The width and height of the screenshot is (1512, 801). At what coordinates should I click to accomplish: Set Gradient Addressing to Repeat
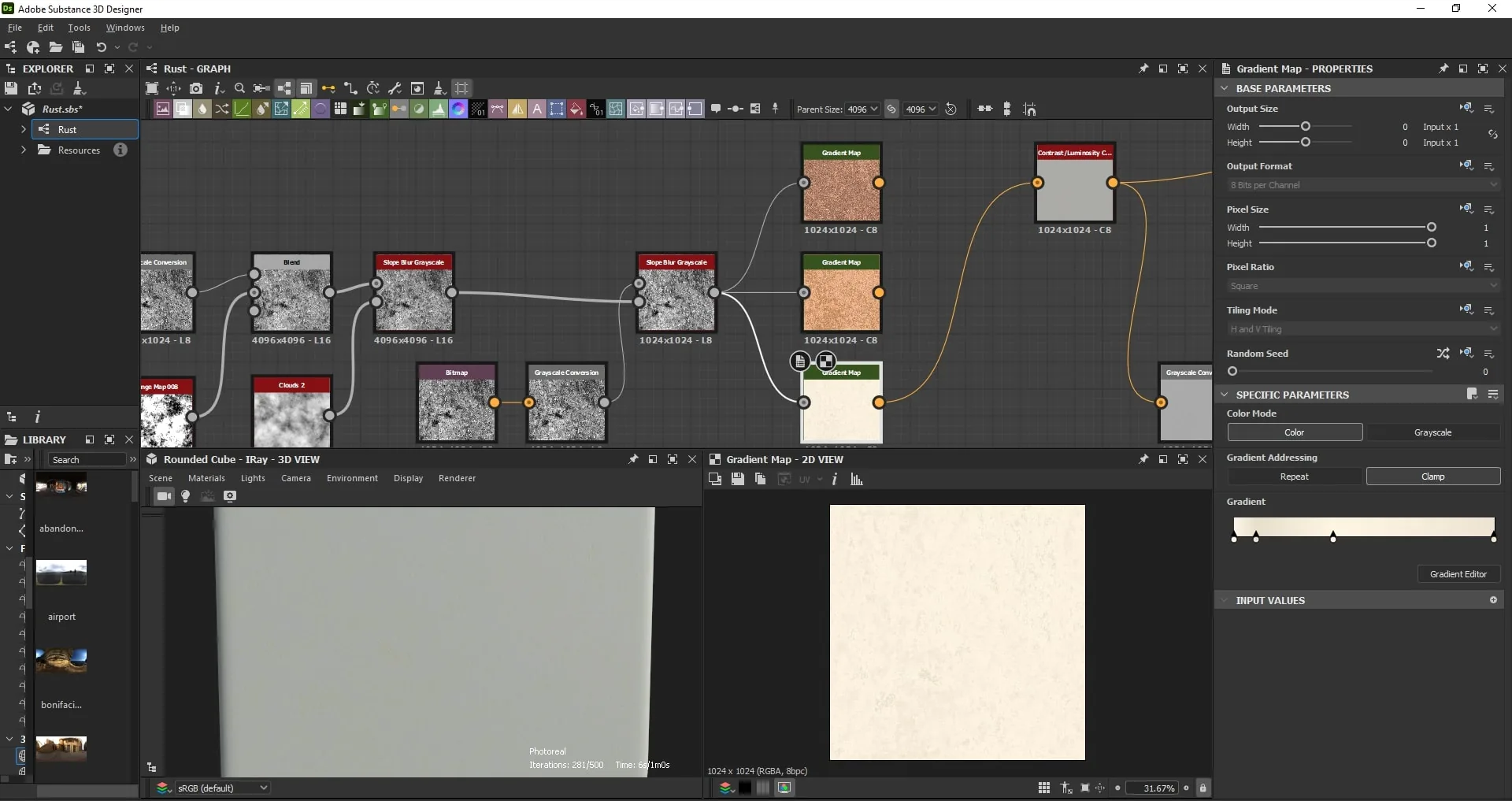click(x=1295, y=477)
